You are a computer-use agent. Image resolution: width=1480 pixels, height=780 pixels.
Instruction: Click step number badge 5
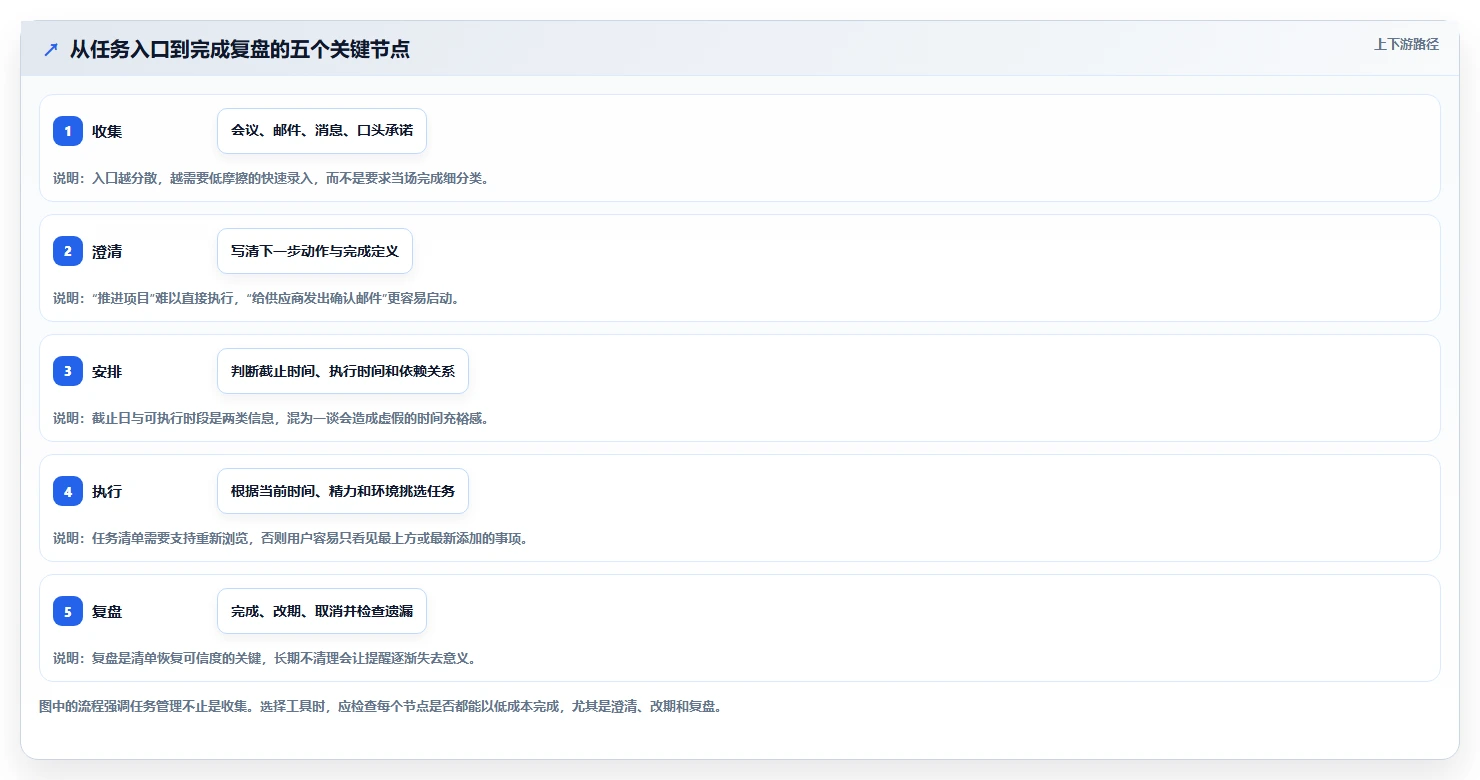click(68, 611)
